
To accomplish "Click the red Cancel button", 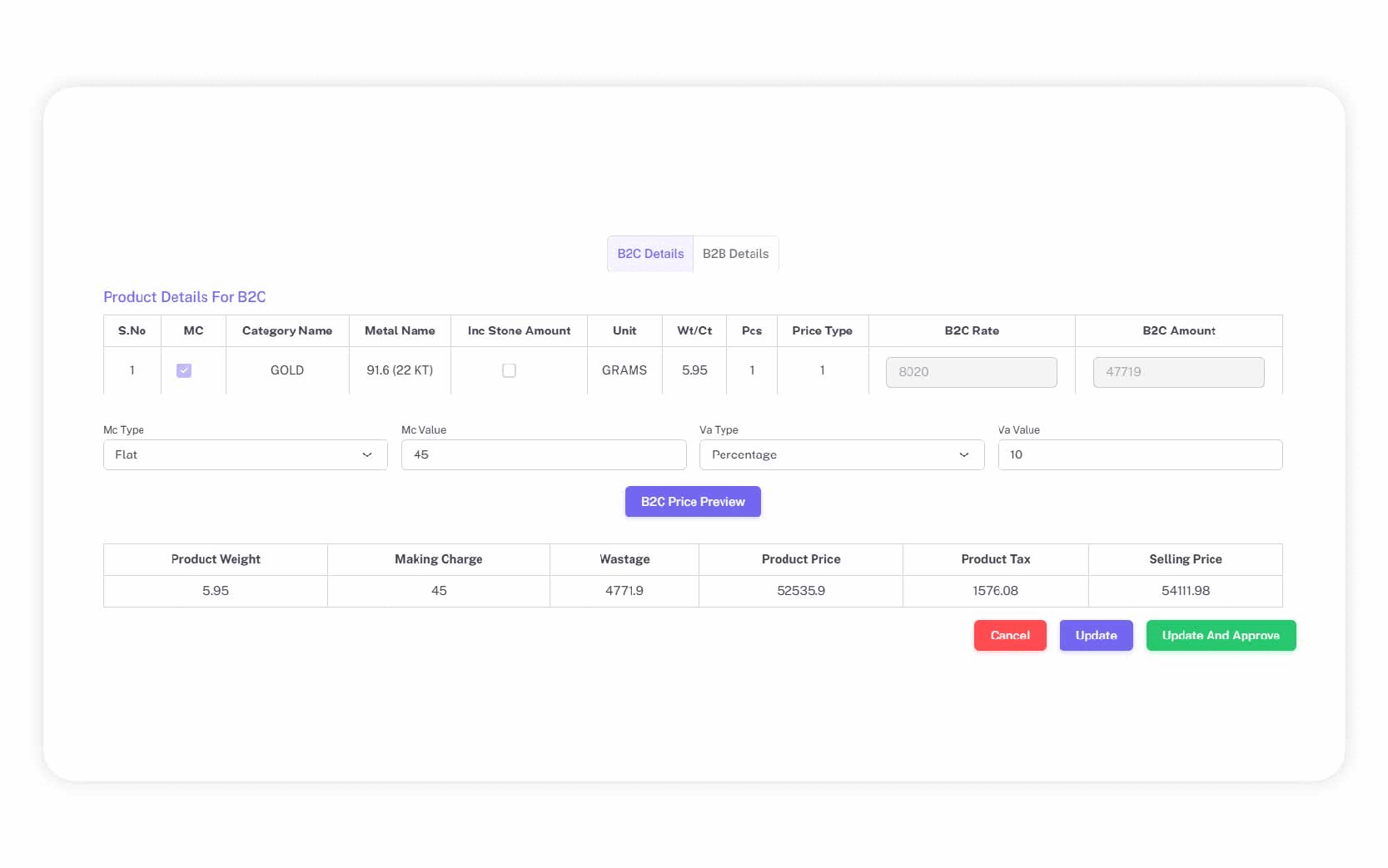I will pos(1010,636).
